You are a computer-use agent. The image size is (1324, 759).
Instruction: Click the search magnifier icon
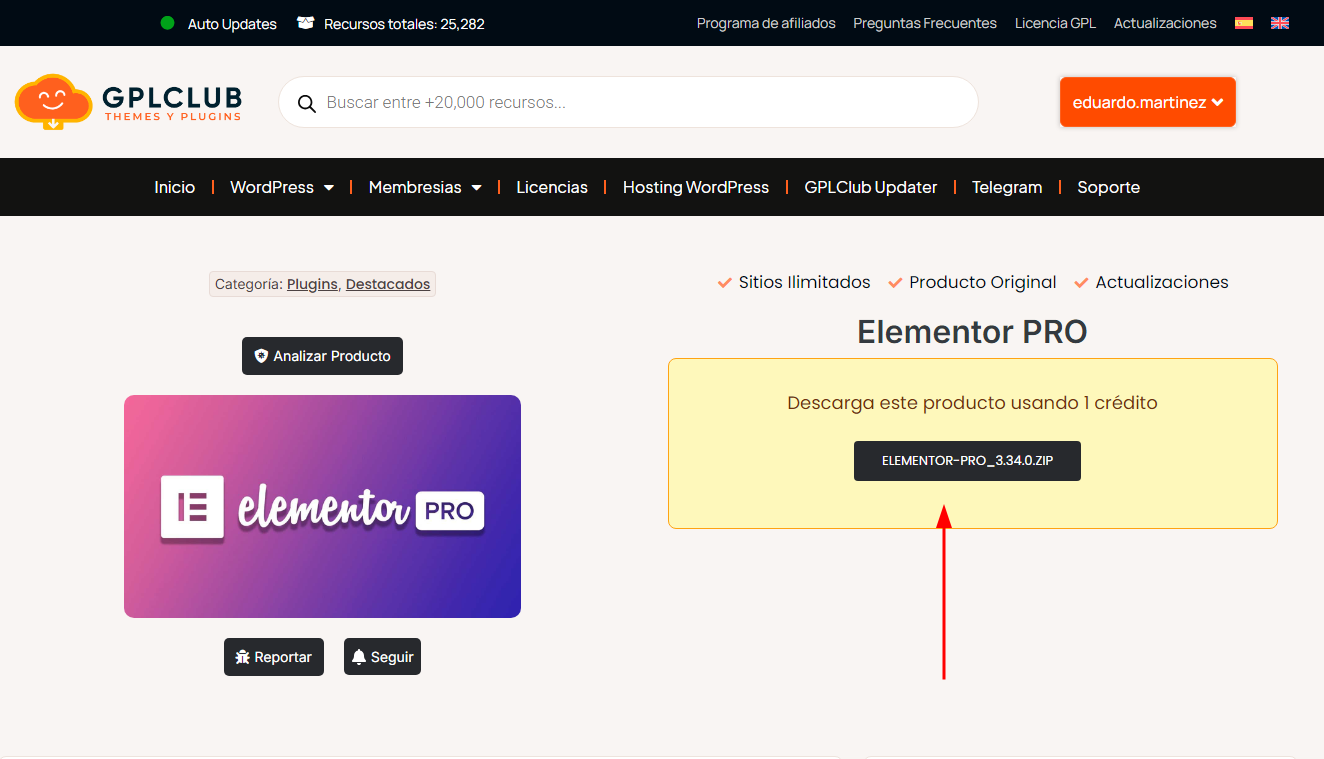(307, 103)
